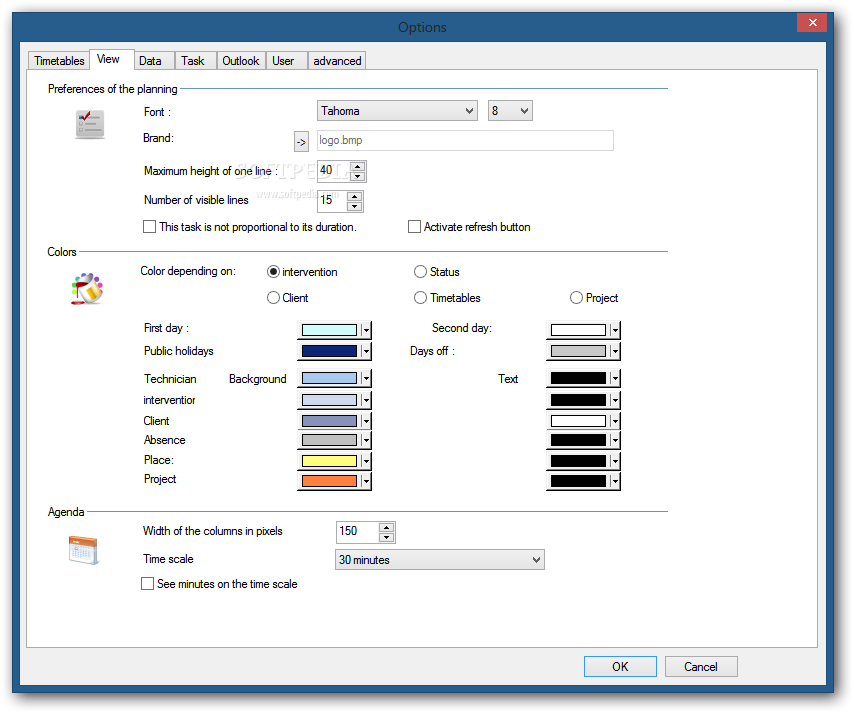
Task: Click the Colors palette icon
Action: tap(86, 288)
